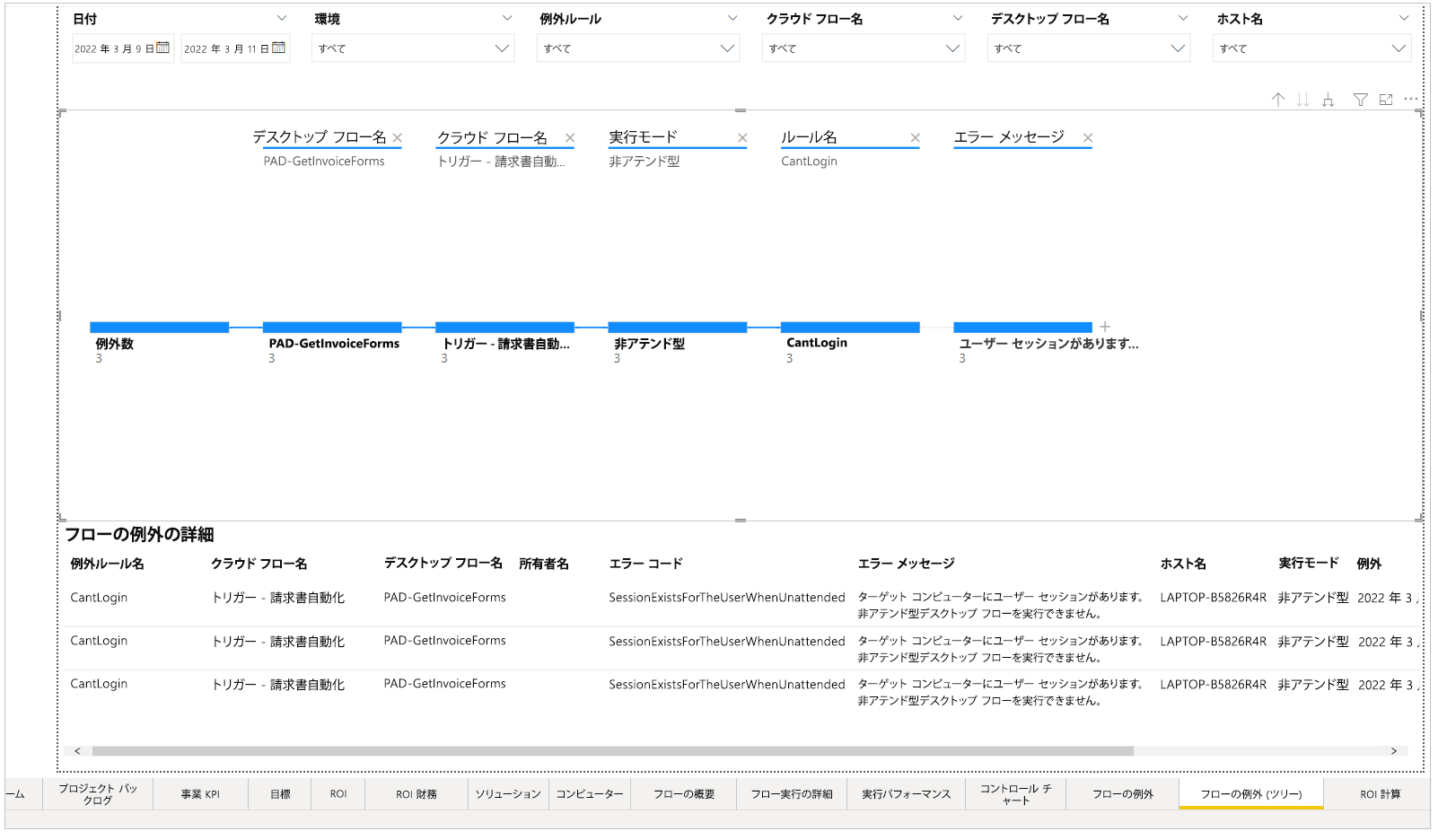1438x840 pixels.
Task: Select the 例外数 root node bar
Action: coord(160,328)
